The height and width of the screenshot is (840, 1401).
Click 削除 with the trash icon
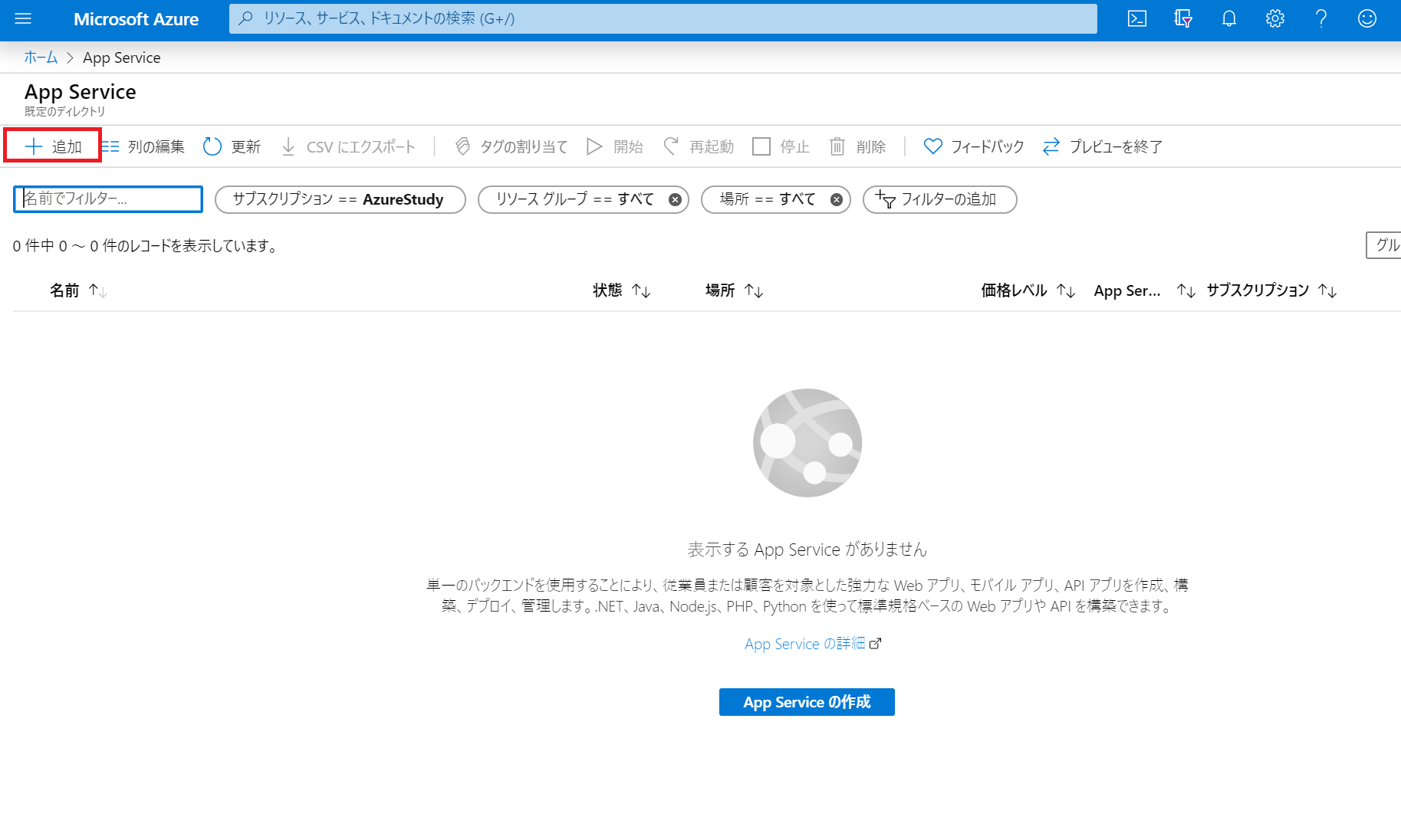(x=858, y=146)
